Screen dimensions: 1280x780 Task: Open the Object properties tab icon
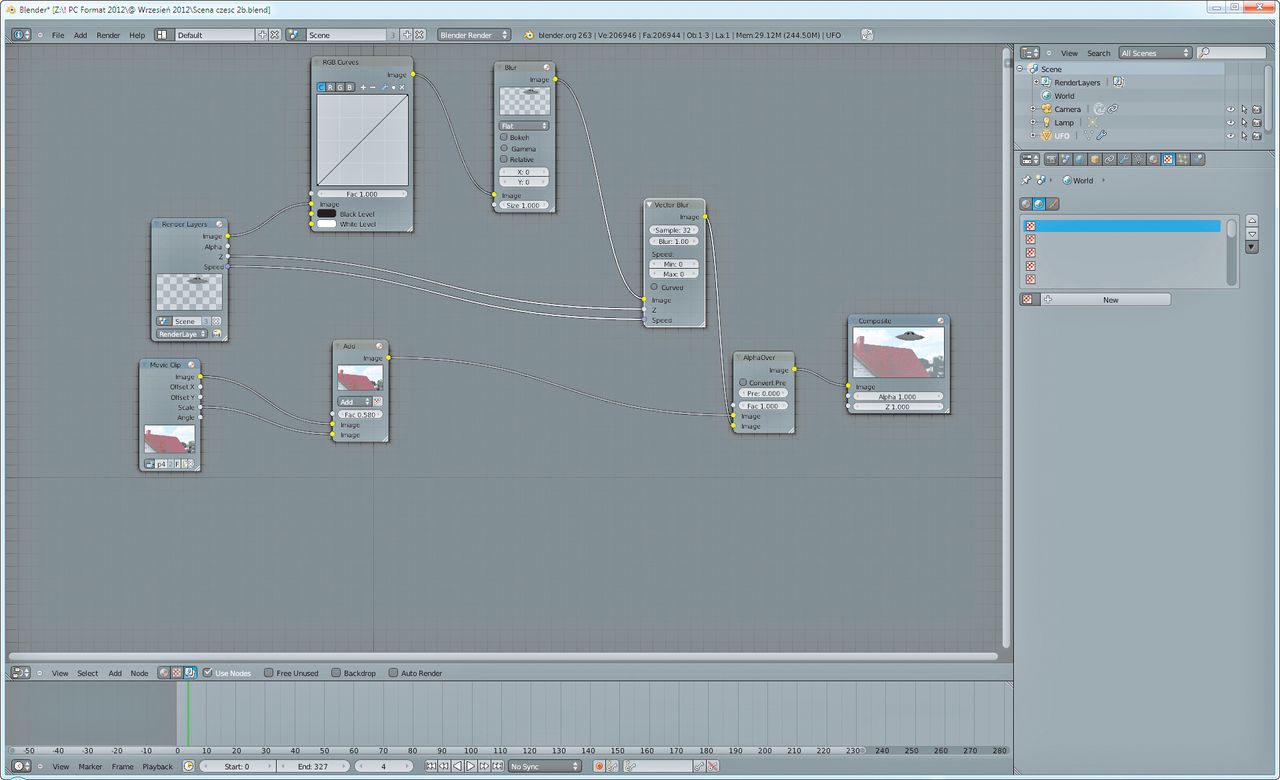coord(1095,159)
